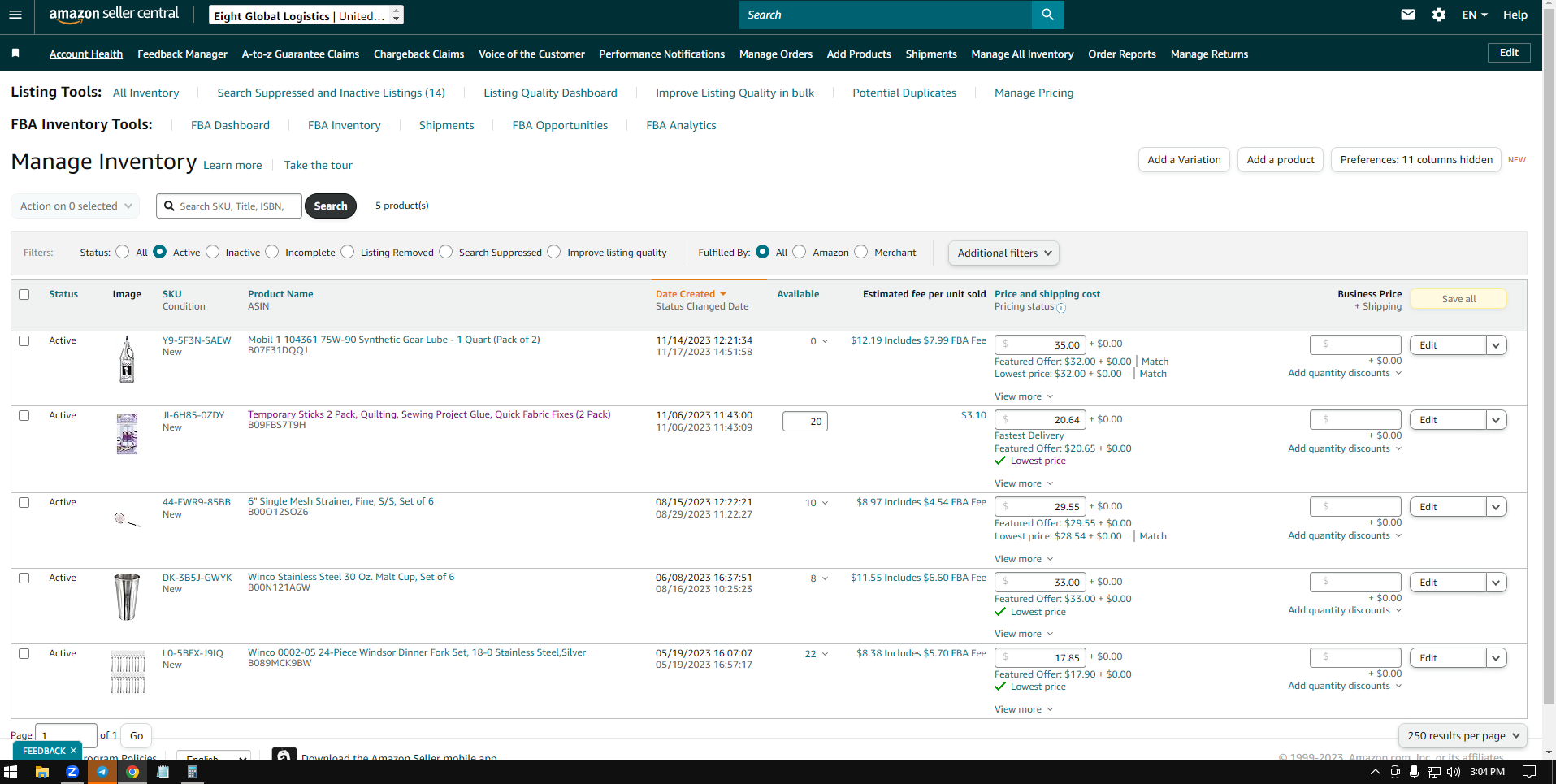Click the Add a product button
1556x784 pixels.
pyautogui.click(x=1281, y=160)
